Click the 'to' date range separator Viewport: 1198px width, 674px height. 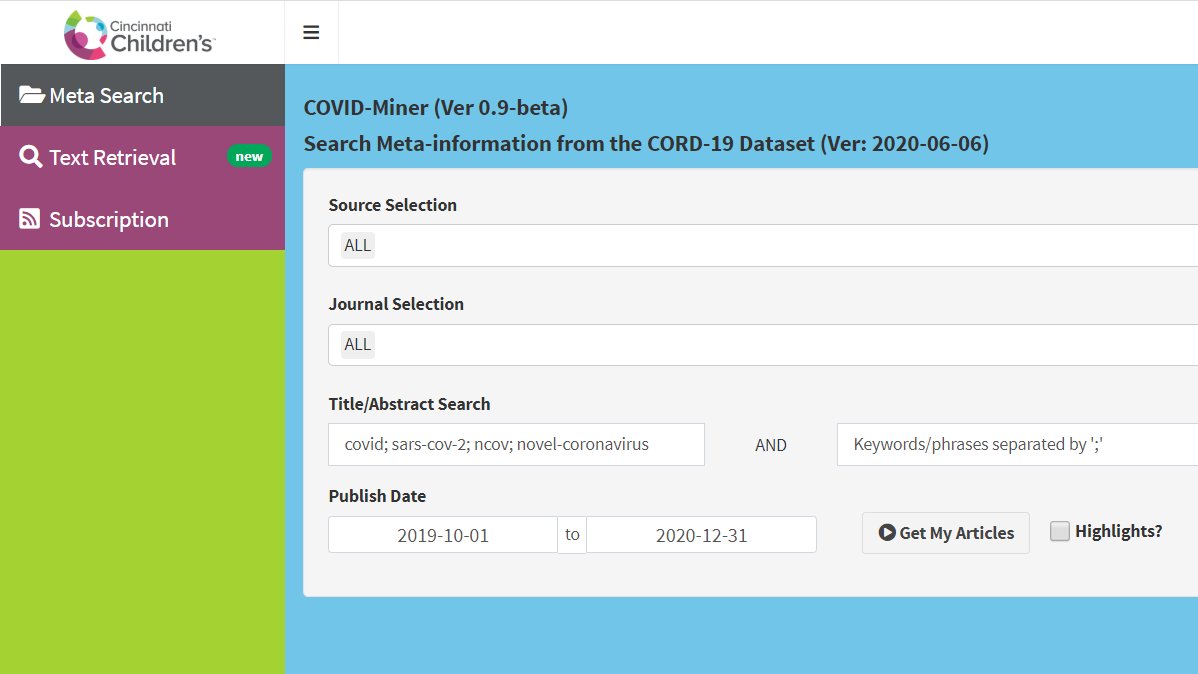point(572,535)
